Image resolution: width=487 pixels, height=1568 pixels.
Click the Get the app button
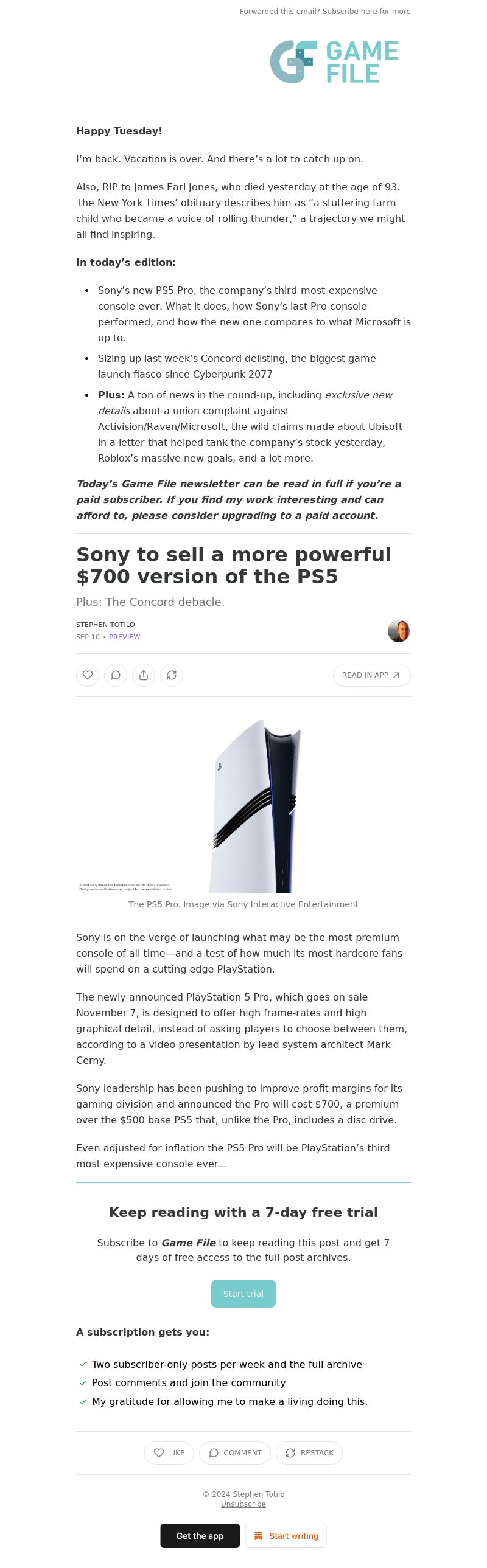click(x=200, y=1536)
